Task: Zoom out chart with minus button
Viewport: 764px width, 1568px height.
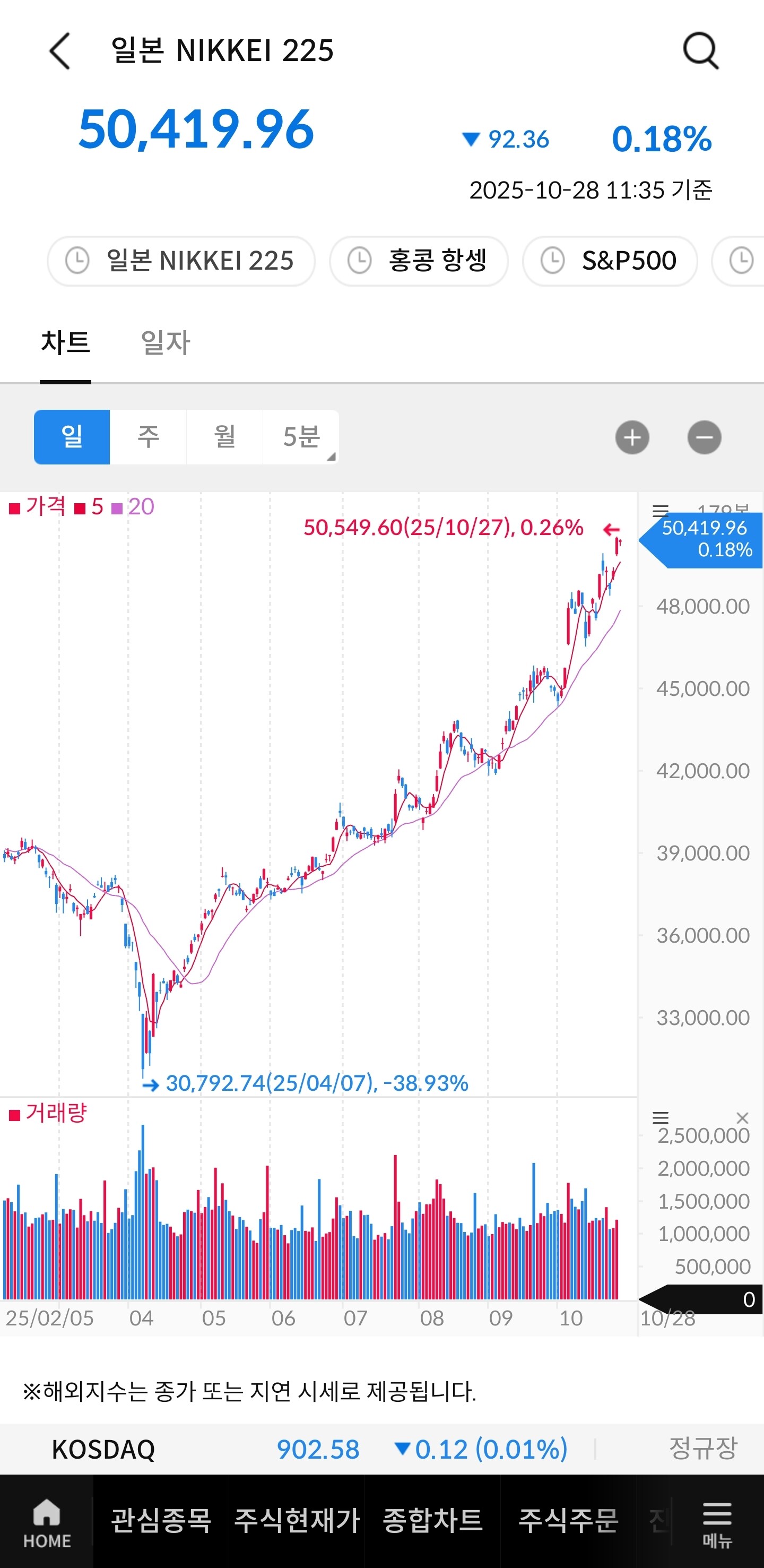Action: (704, 437)
